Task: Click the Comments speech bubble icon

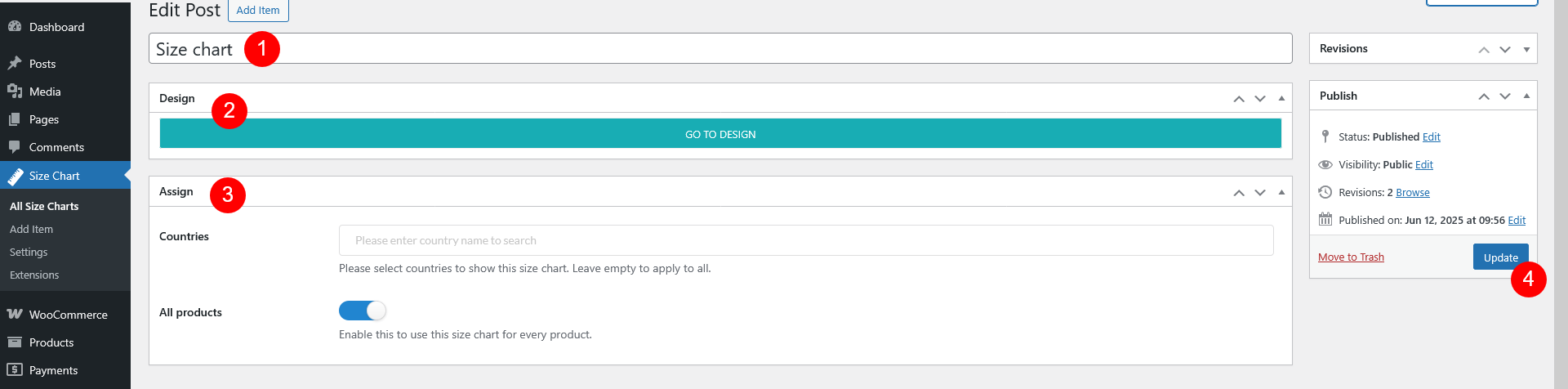Action: coord(15,147)
